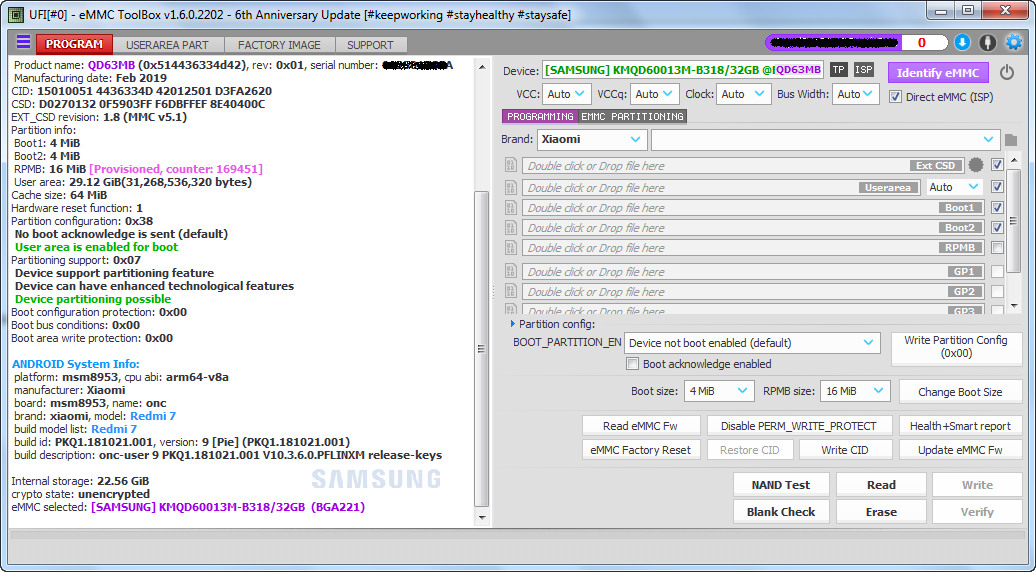The width and height of the screenshot is (1036, 572).
Task: Click the USB connector icon
Action: coord(987,43)
